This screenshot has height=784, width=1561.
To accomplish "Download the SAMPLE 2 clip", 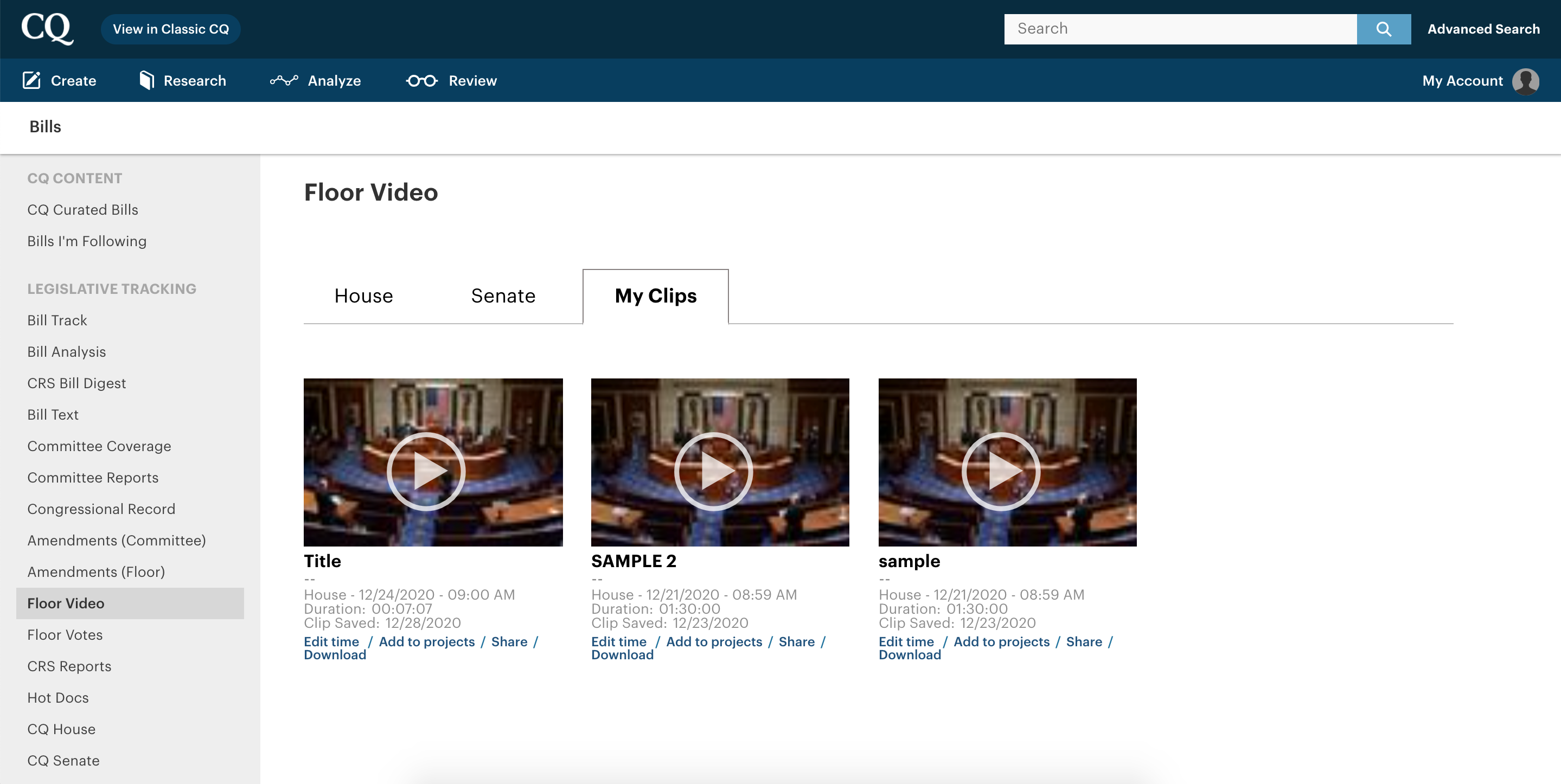I will (x=622, y=655).
